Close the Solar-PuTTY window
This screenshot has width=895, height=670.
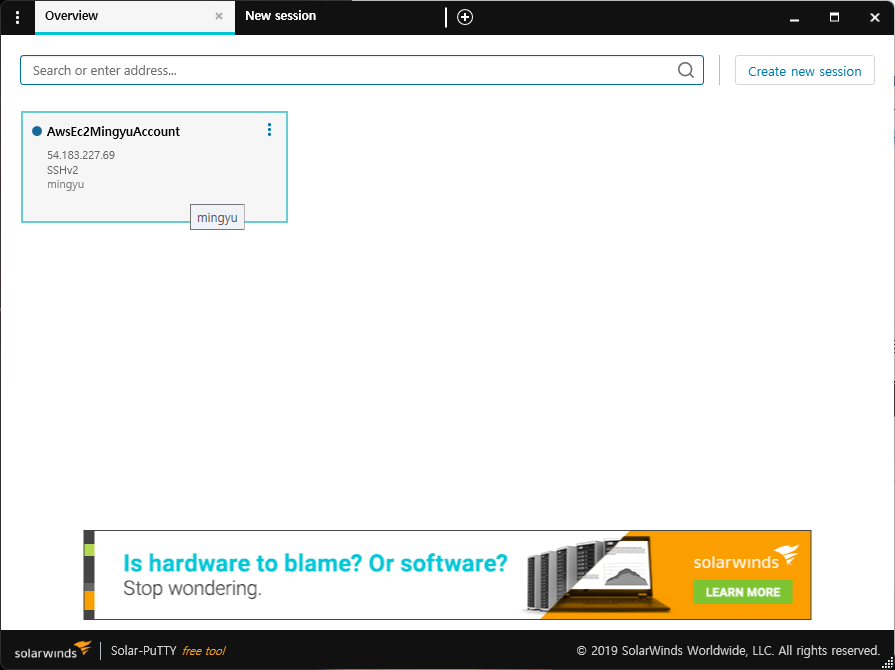click(x=874, y=18)
